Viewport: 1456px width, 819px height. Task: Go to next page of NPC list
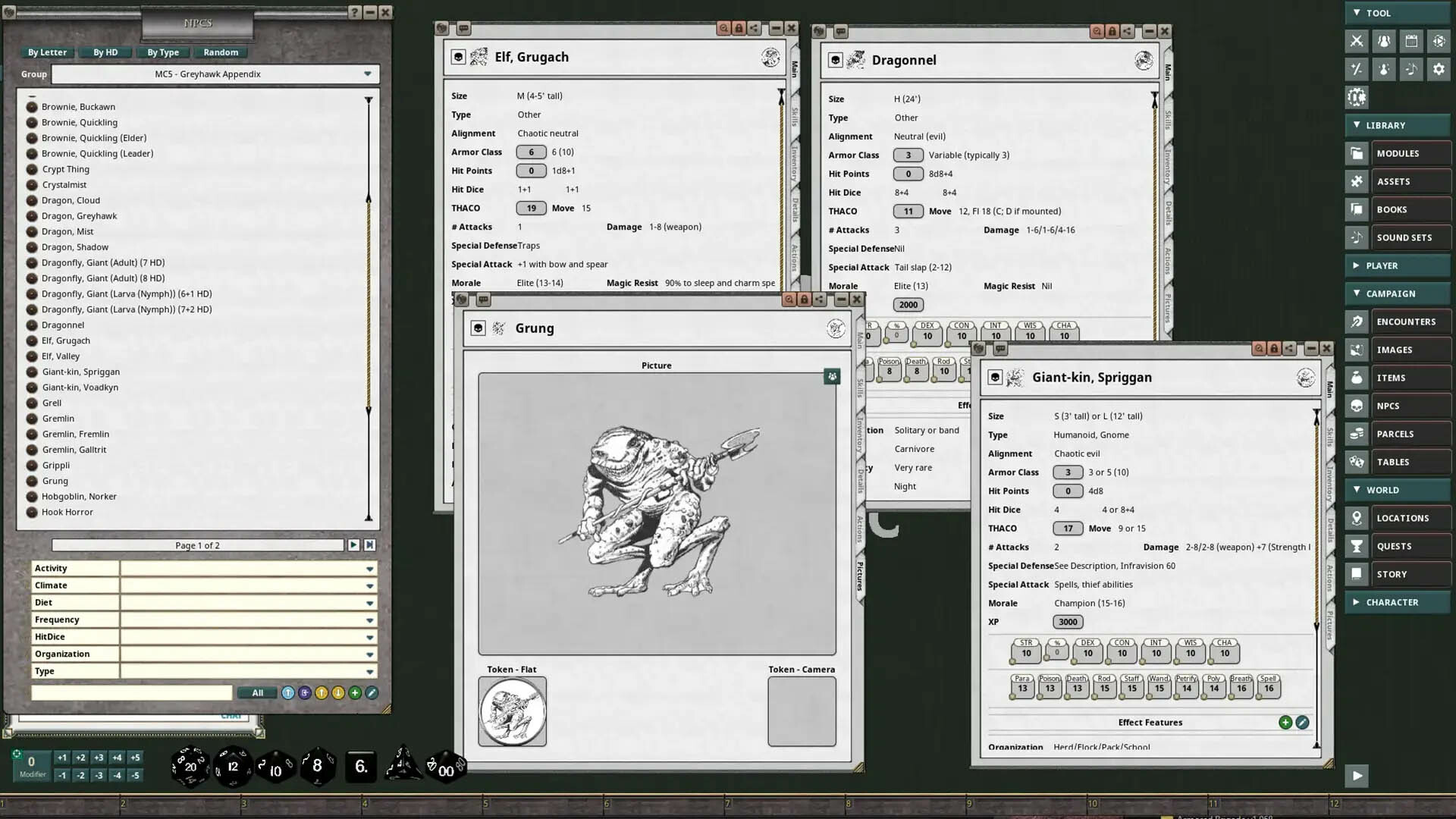353,544
